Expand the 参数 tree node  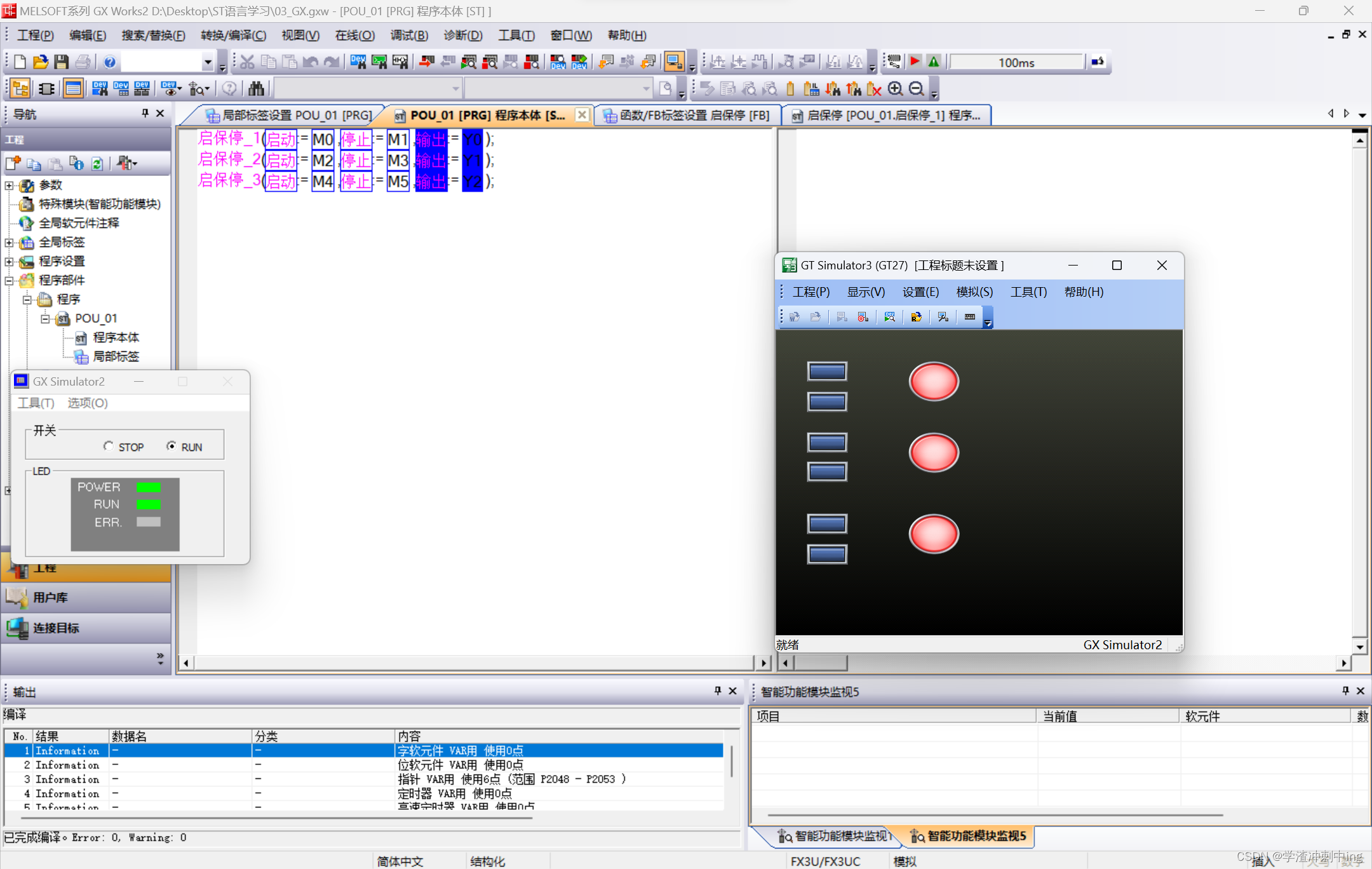(x=9, y=185)
